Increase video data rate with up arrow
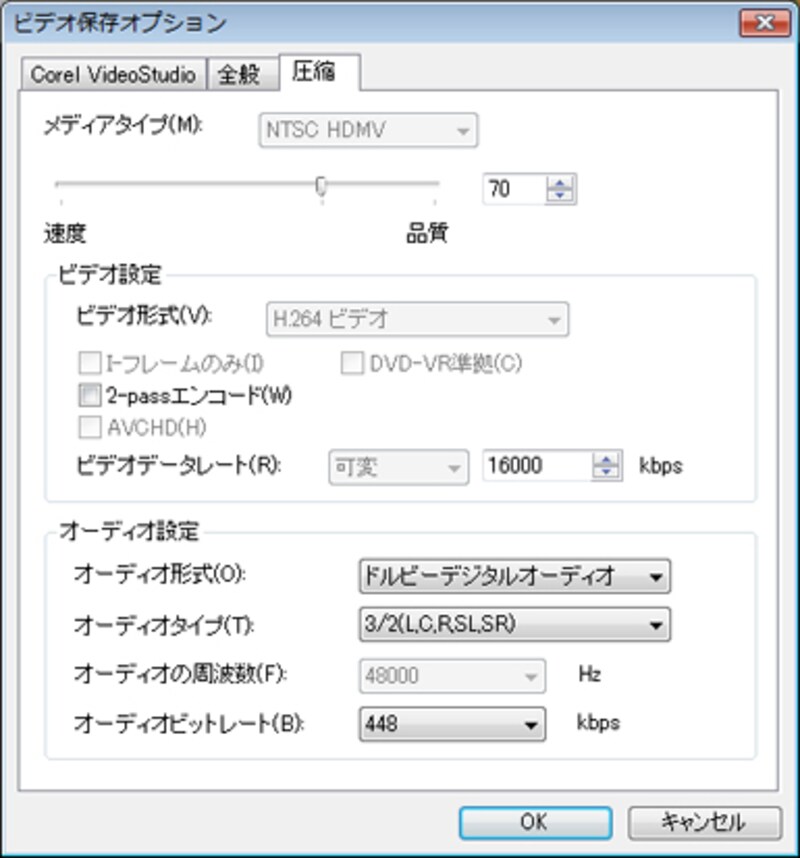Viewport: 800px width, 858px height. (606, 459)
